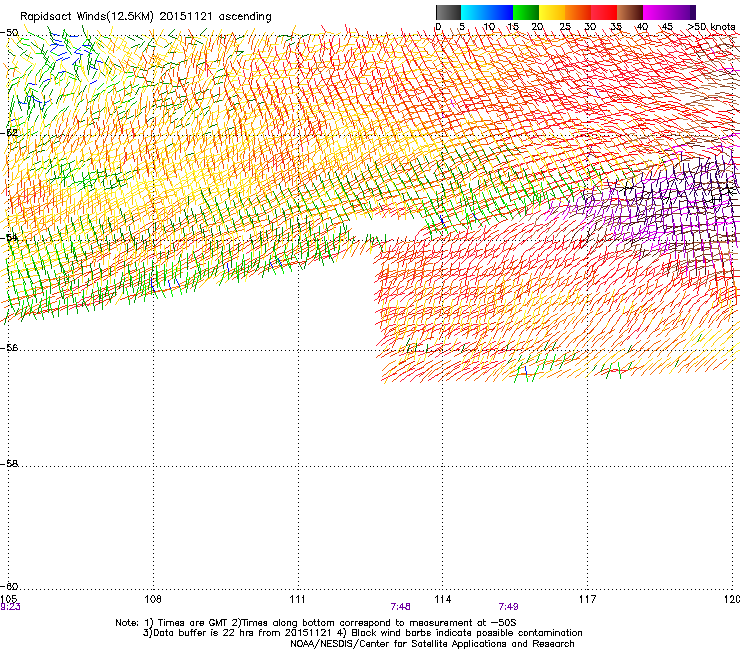Image resolution: width=740 pixels, height=650 pixels.
Task: Click the longitude label '117'
Action: (588, 599)
